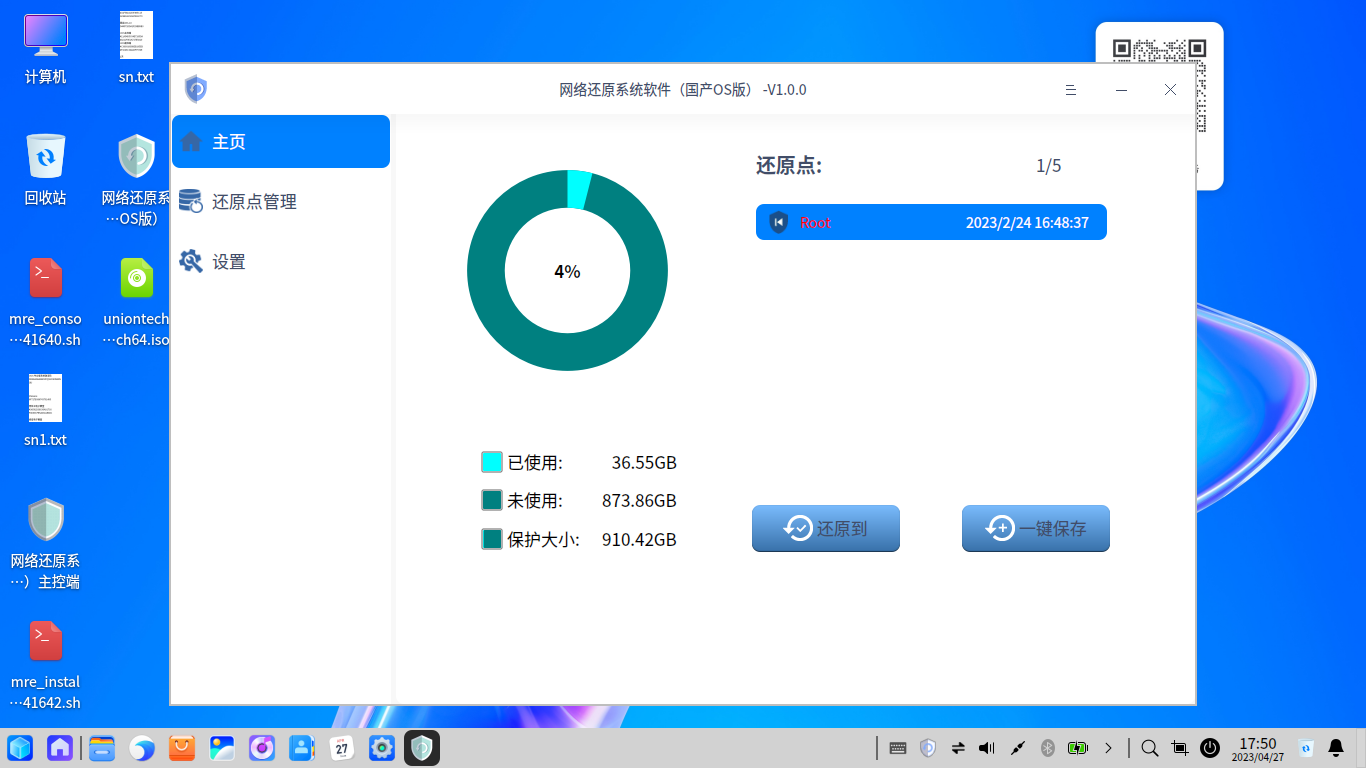Open 还原点管理 via its database icon
Screen dimensions: 1366x768
(x=191, y=201)
